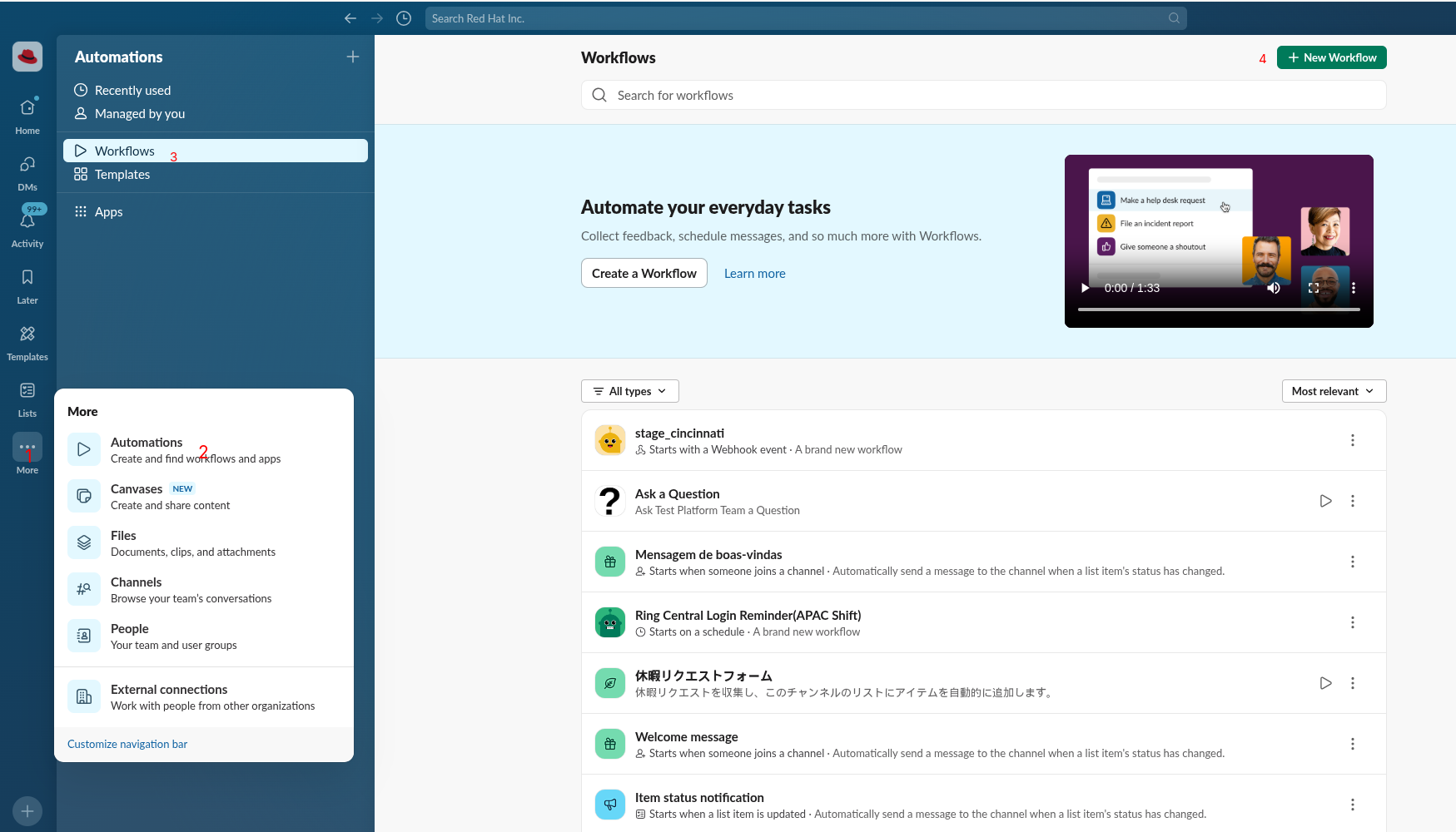Screen dimensions: 1456x832
Task: Open more options for Mensagem de boas-vindas
Action: coord(1353,562)
